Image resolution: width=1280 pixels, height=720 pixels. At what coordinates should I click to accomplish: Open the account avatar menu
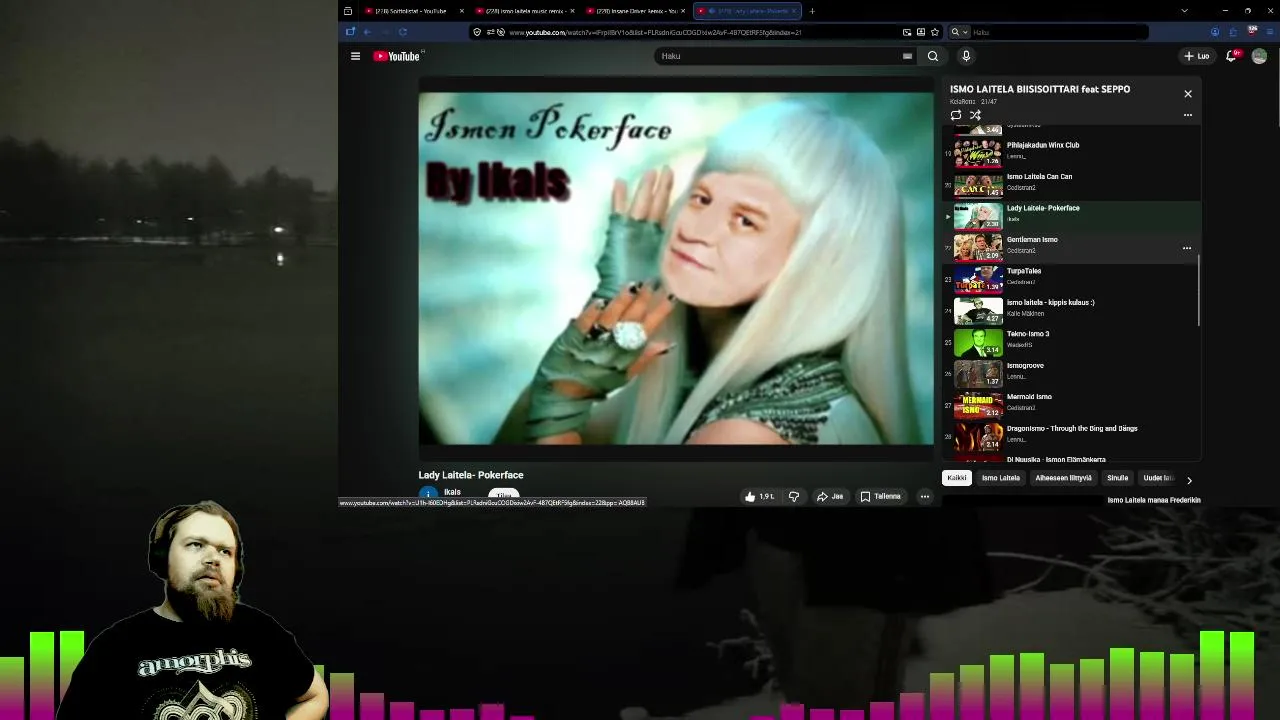(x=1259, y=56)
